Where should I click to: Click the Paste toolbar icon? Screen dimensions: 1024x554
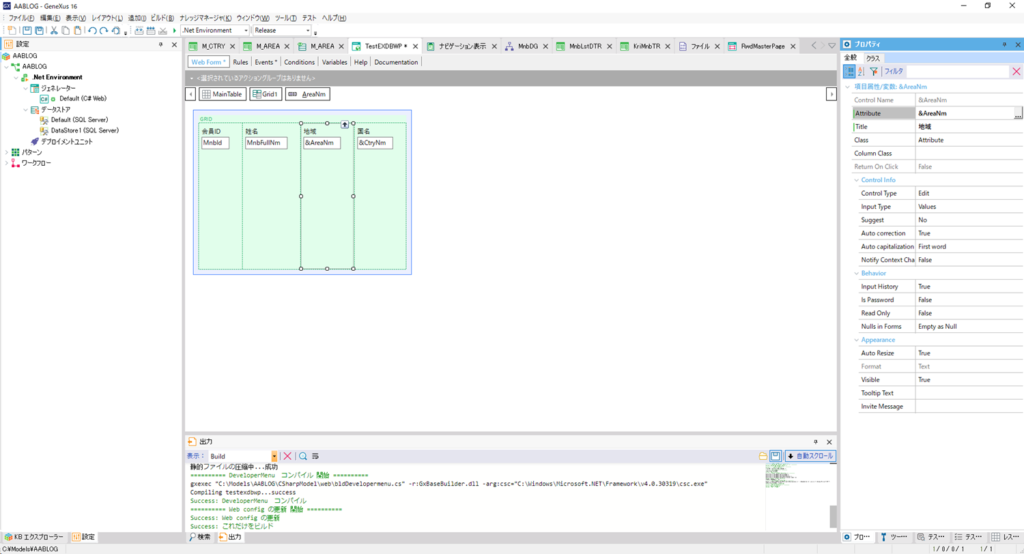click(78, 31)
